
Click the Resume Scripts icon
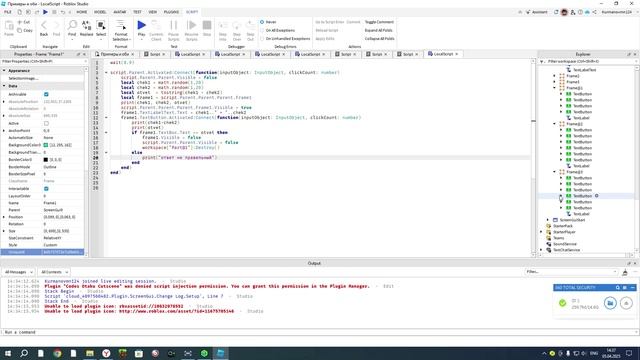(191, 25)
